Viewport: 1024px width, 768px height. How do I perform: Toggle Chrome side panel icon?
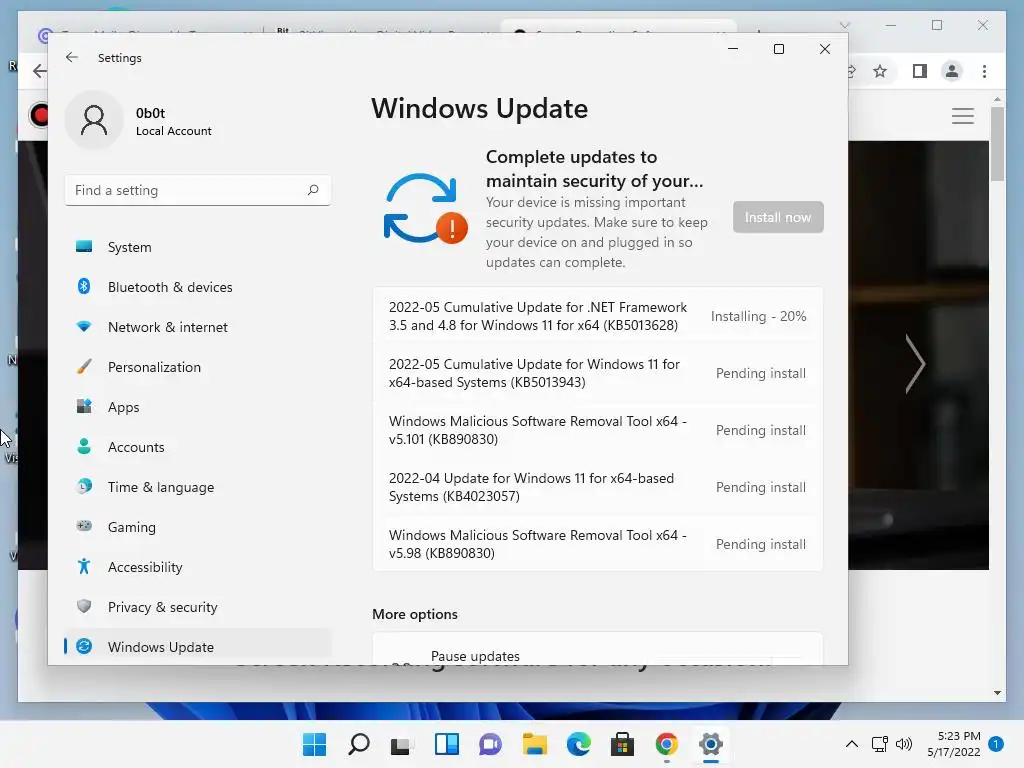920,71
